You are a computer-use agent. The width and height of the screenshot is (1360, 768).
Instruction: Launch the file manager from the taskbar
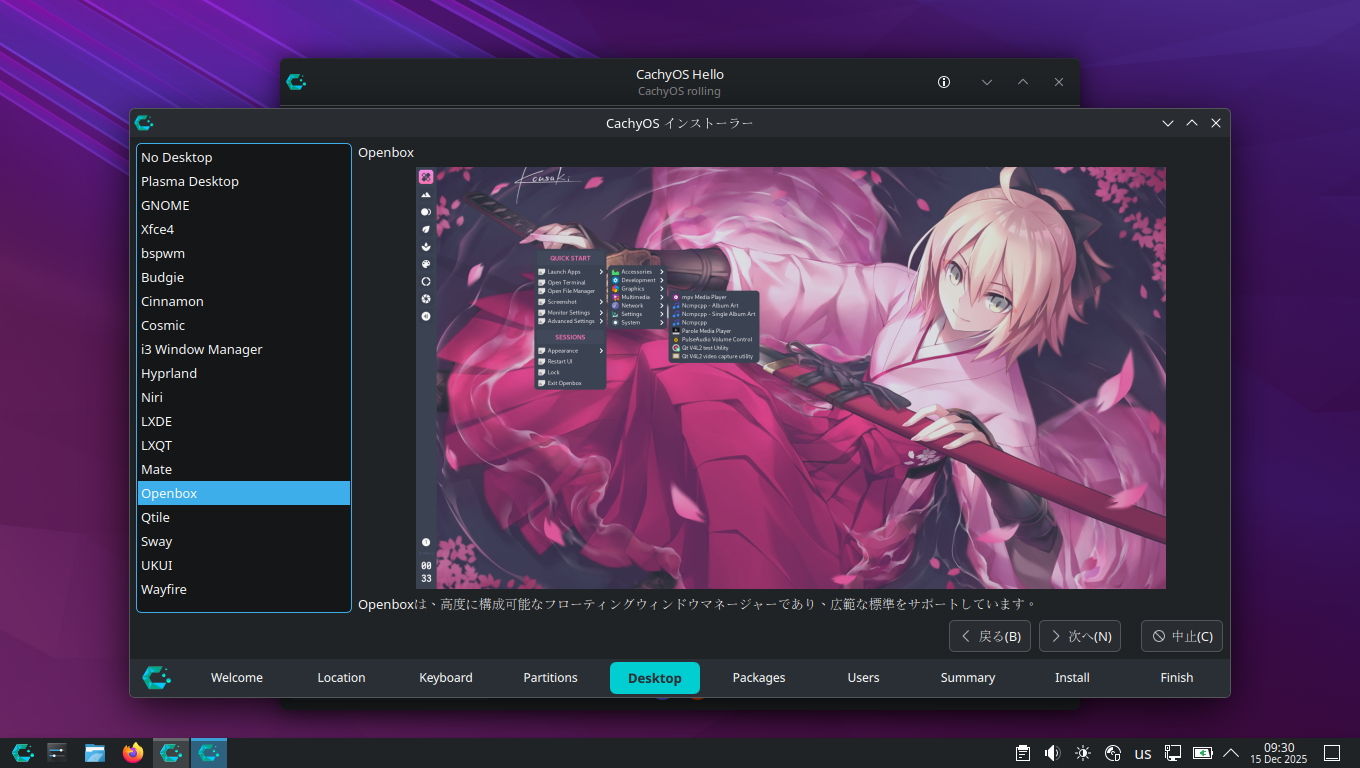pyautogui.click(x=95, y=753)
